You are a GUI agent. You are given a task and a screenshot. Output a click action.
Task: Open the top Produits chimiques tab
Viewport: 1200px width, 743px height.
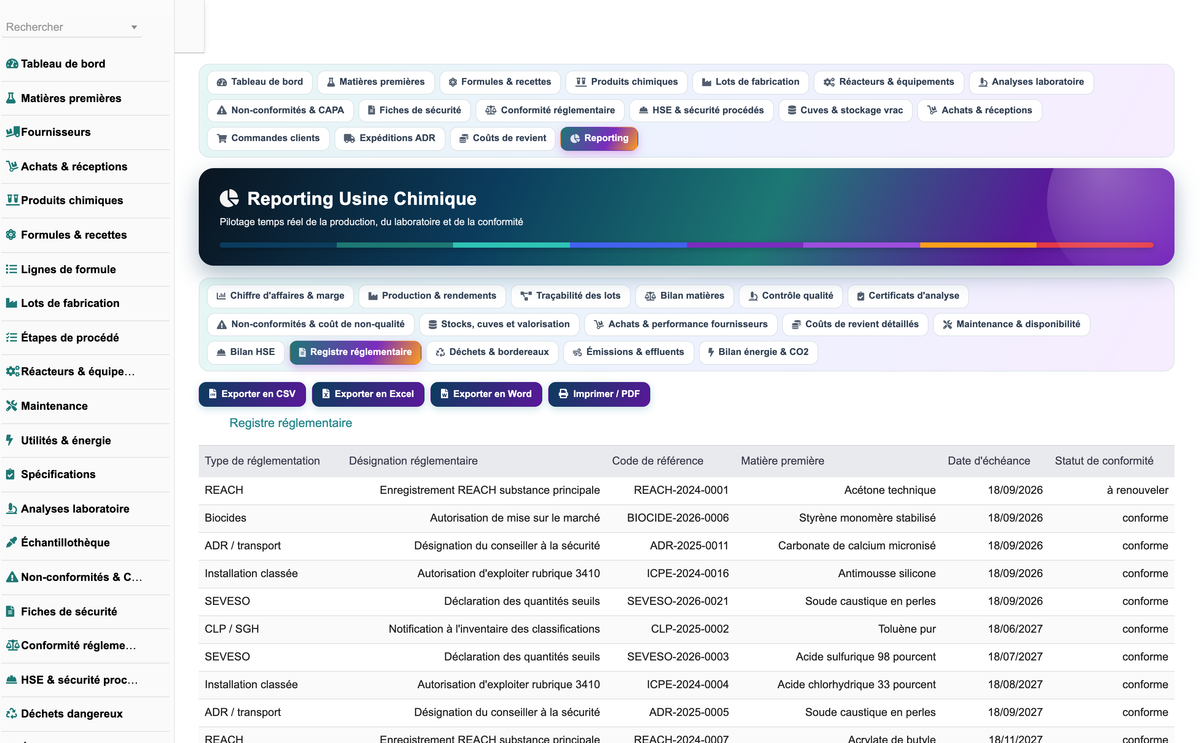[627, 82]
